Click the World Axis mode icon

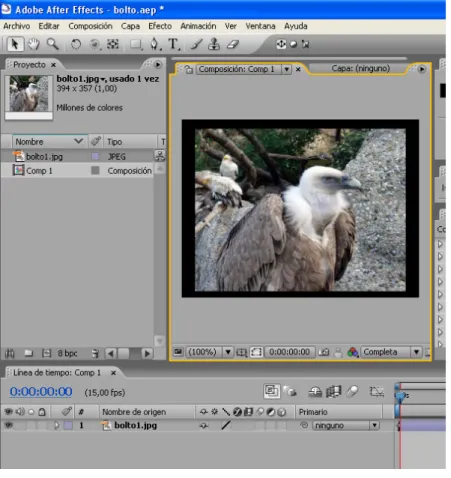[x=293, y=44]
